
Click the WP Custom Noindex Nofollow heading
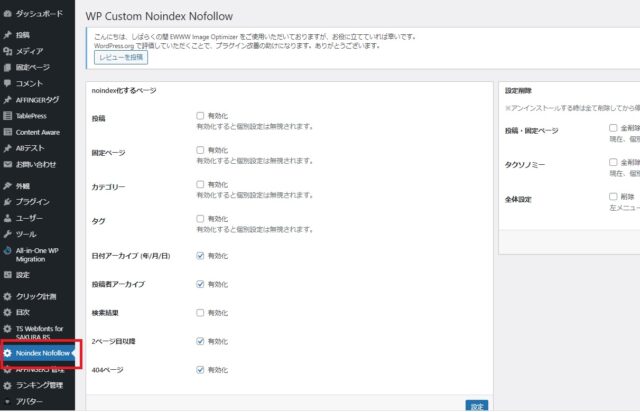[159, 16]
